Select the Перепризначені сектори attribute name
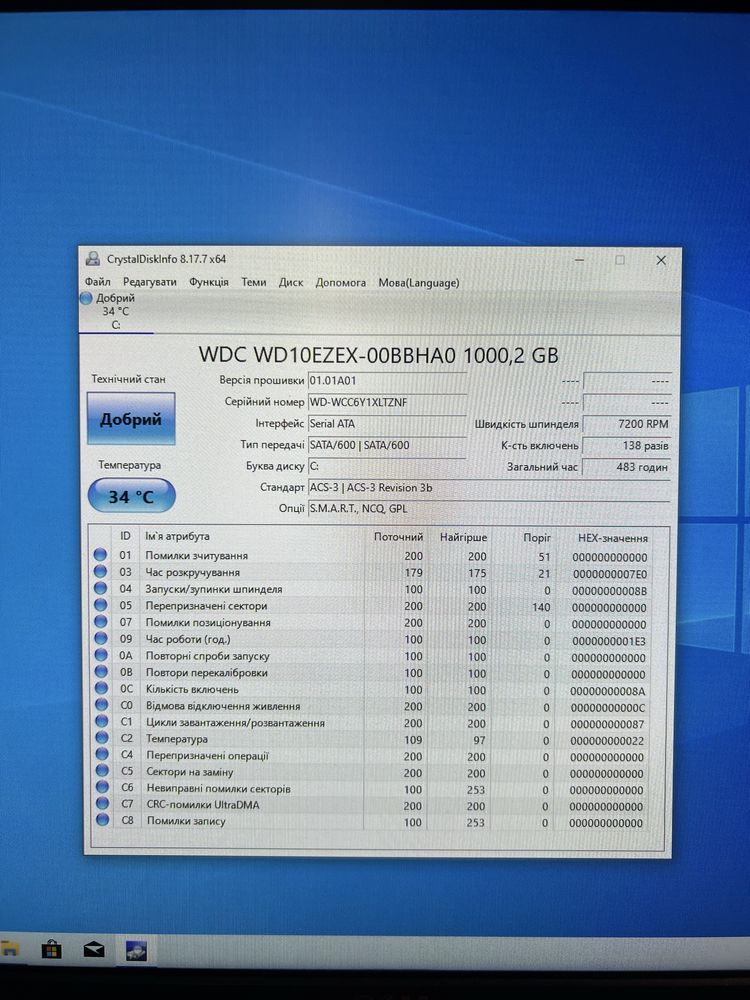This screenshot has height=1000, width=750. tap(207, 606)
